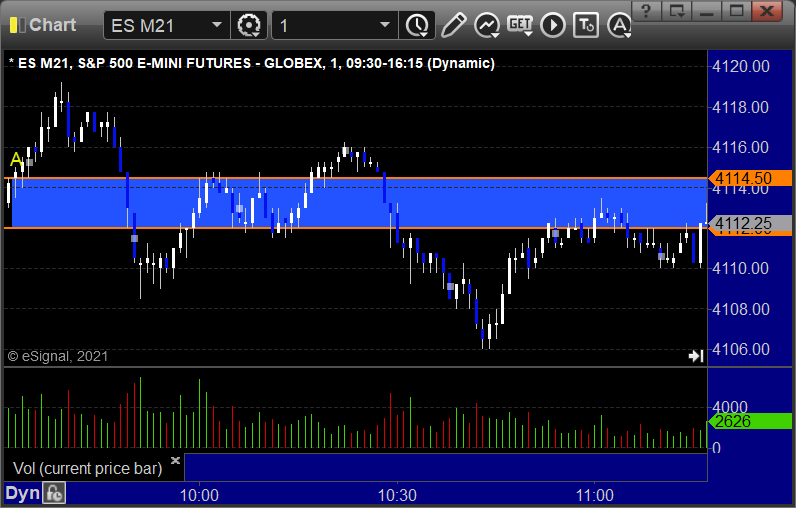Maximize the chart window

(737, 11)
